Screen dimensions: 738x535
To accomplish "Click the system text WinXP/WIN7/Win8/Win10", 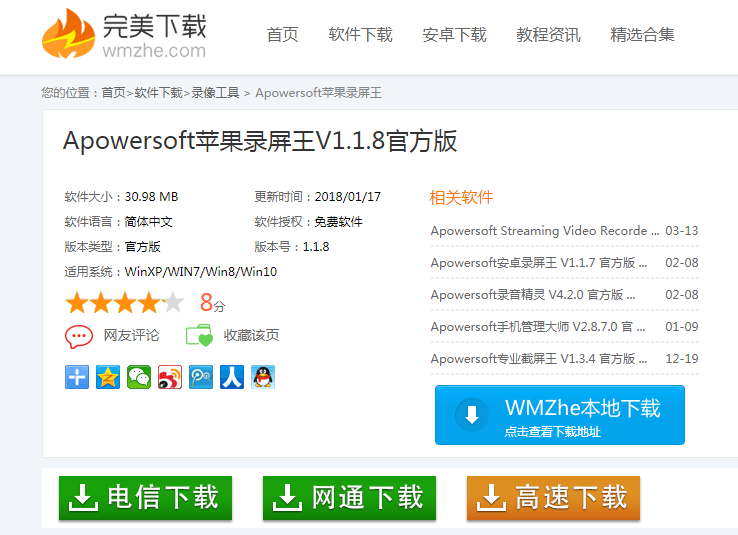I will click(x=201, y=271).
